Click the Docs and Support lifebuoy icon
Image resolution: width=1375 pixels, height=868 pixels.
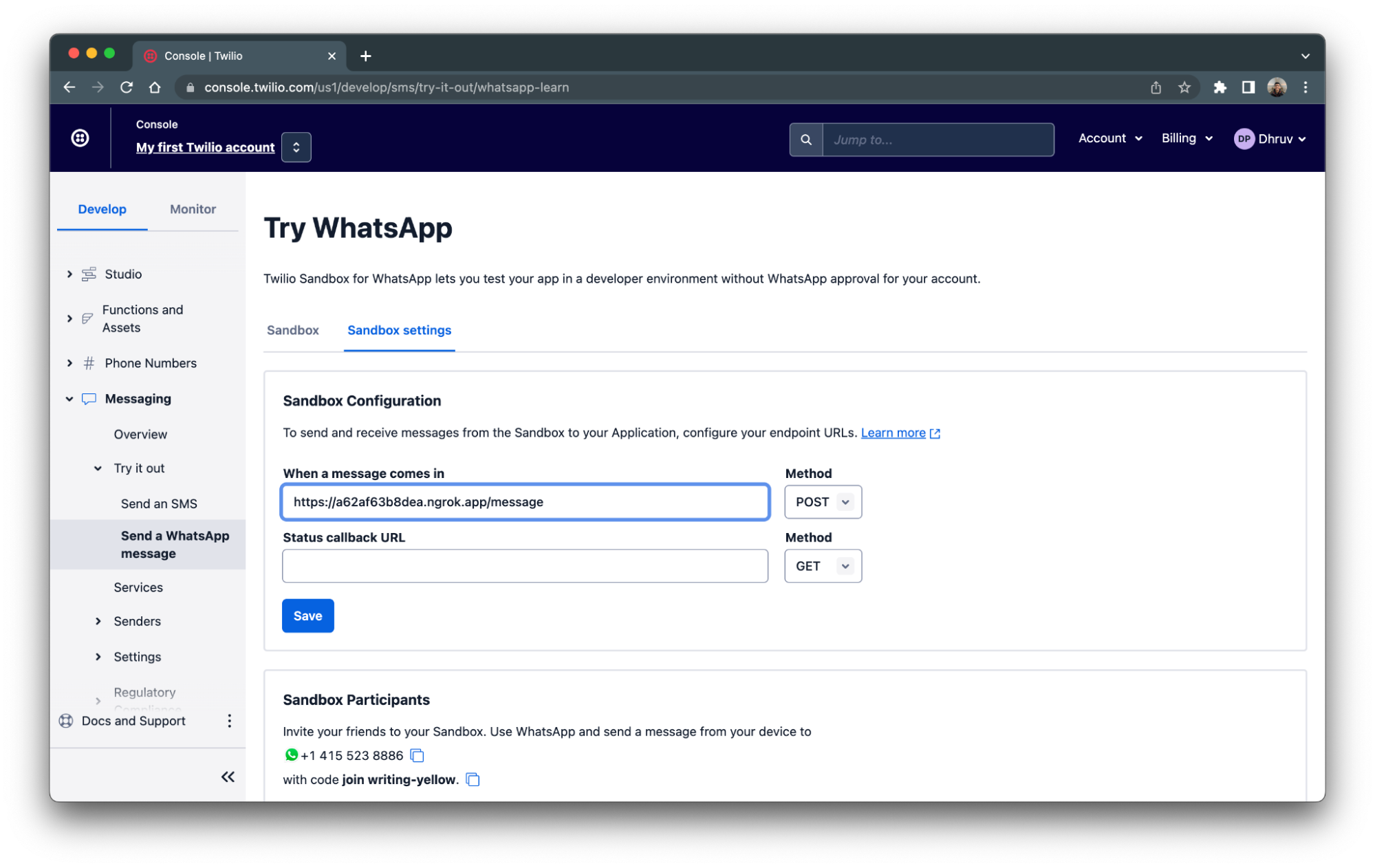[66, 721]
